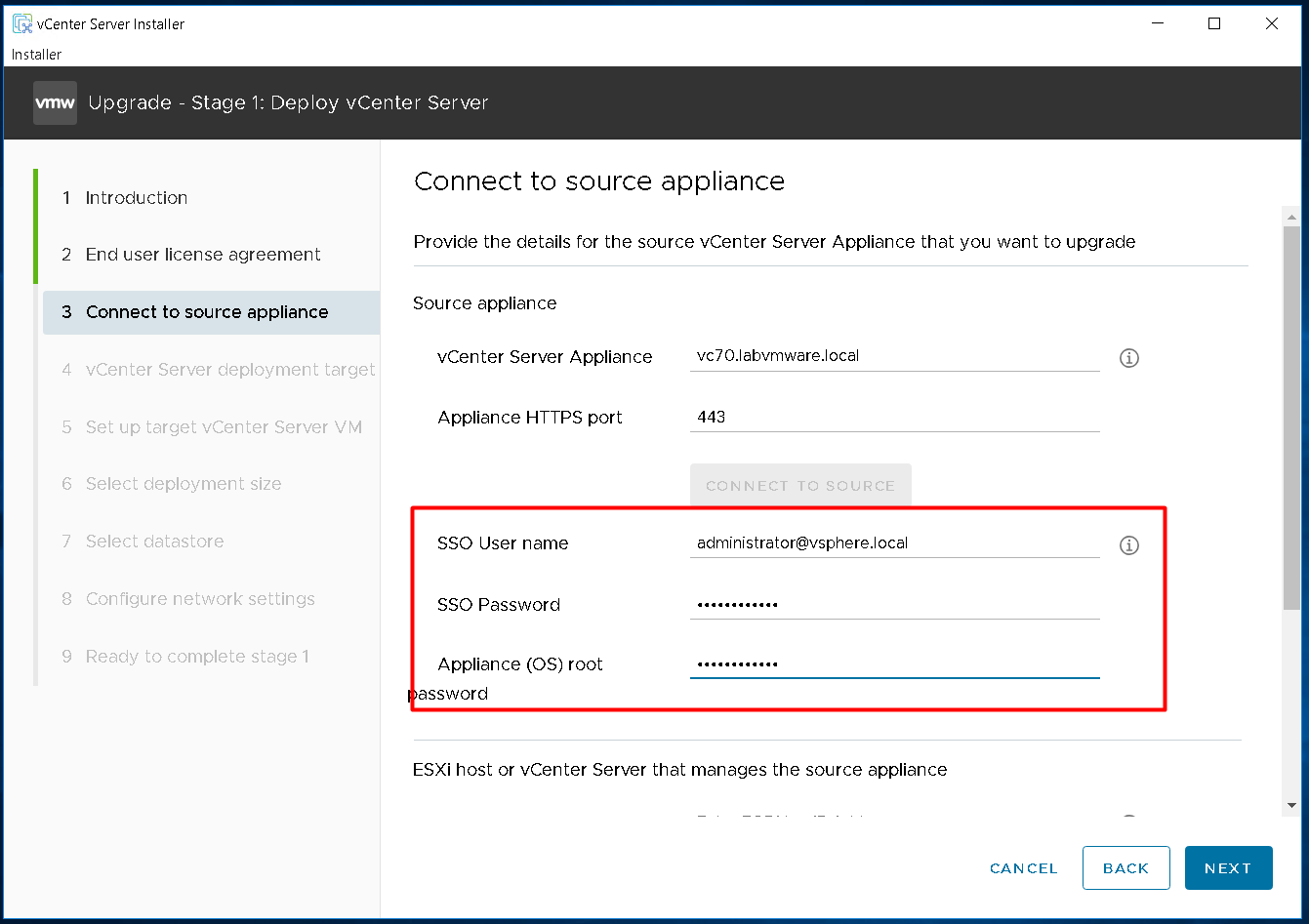The width and height of the screenshot is (1309, 924).
Task: Click 'ESXi host or vCenter Server that manages' heading
Action: point(680,770)
